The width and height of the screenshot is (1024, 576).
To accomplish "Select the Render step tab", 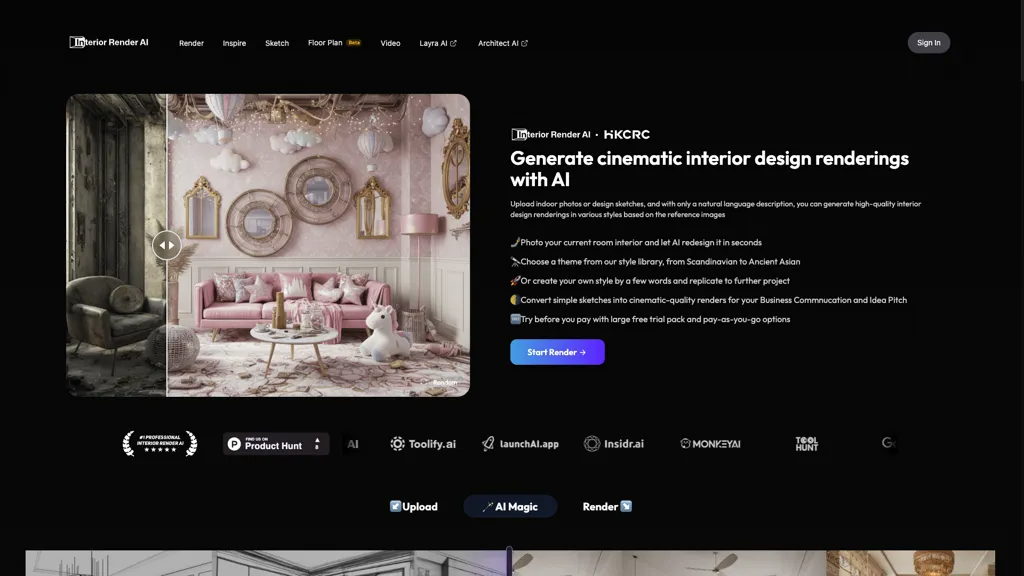I will [607, 507].
